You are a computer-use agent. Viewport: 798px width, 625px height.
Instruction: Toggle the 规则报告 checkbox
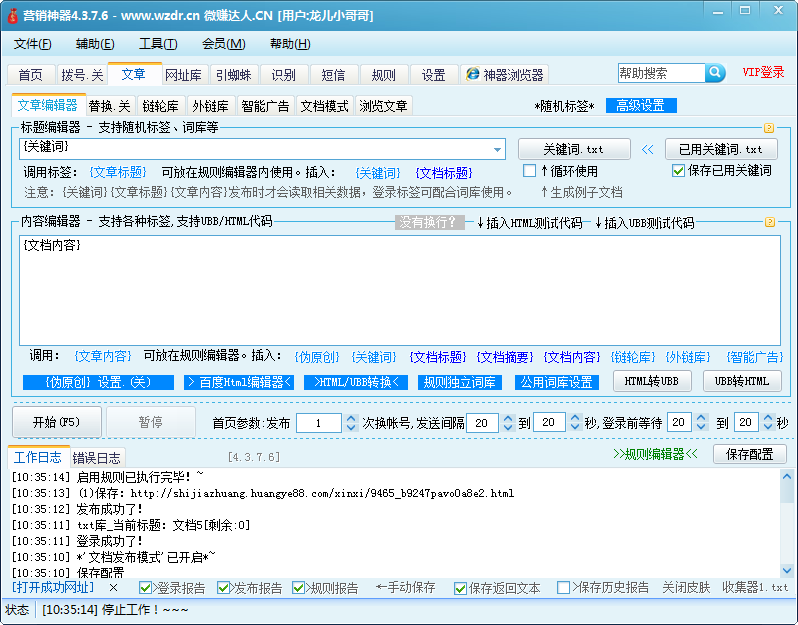click(298, 588)
